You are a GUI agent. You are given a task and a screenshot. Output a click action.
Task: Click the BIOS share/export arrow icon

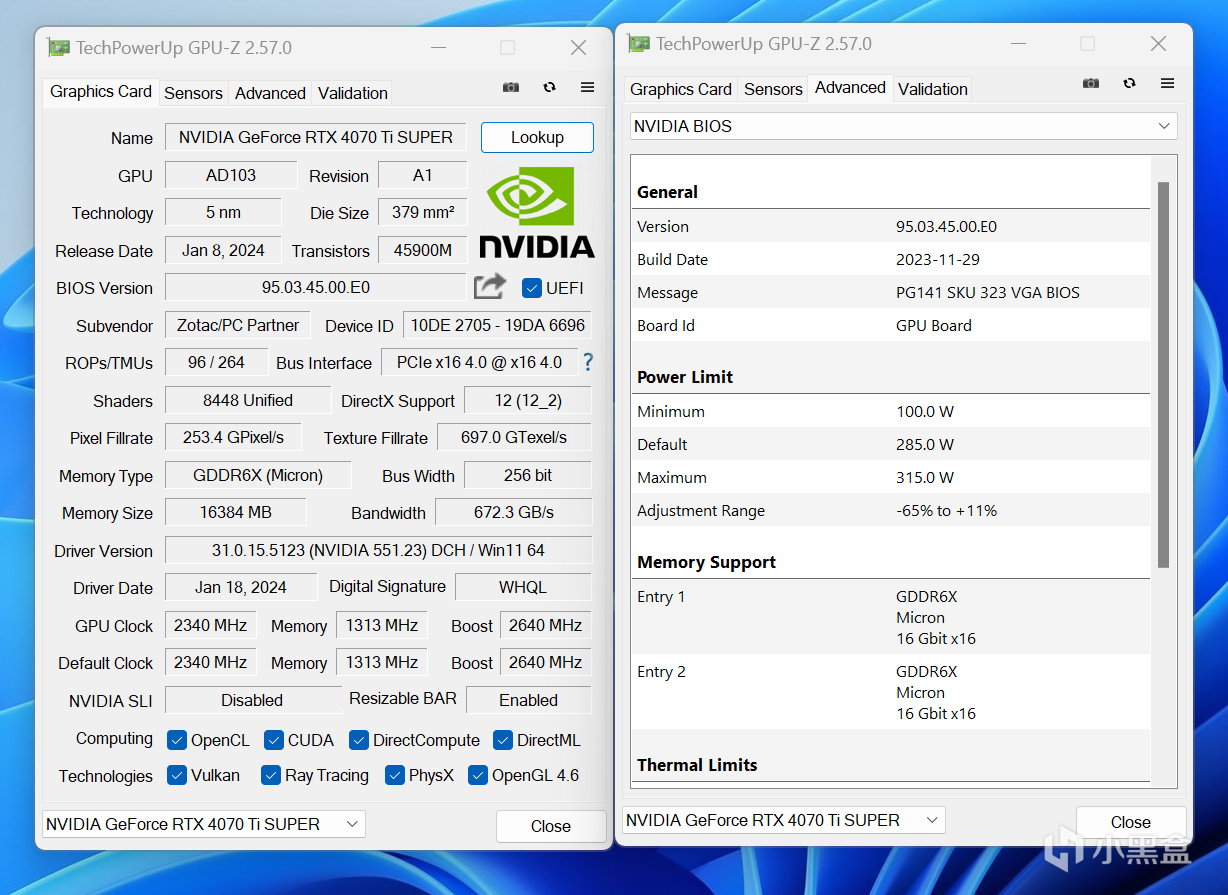[x=490, y=287]
